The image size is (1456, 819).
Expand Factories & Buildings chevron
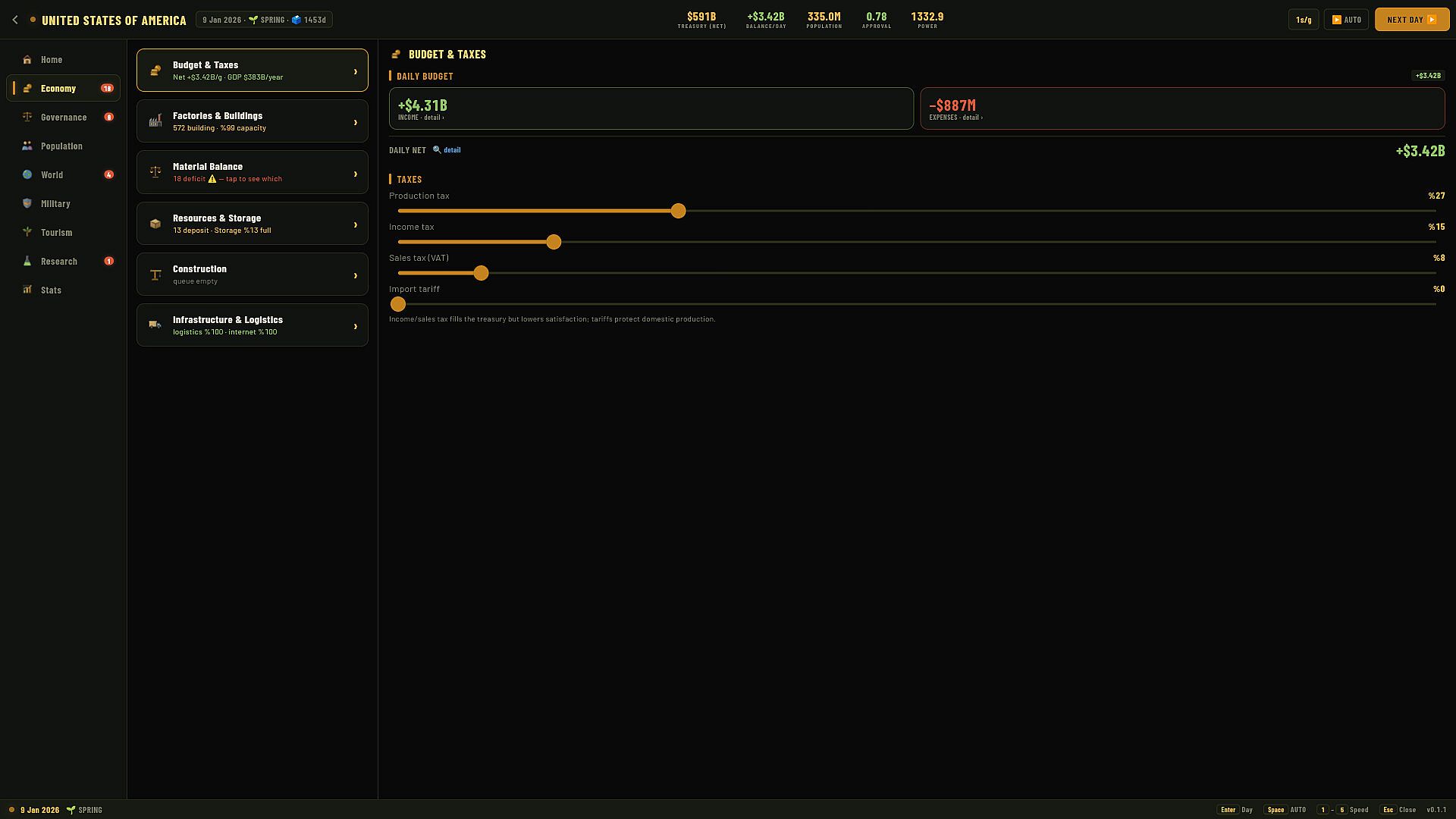click(356, 122)
